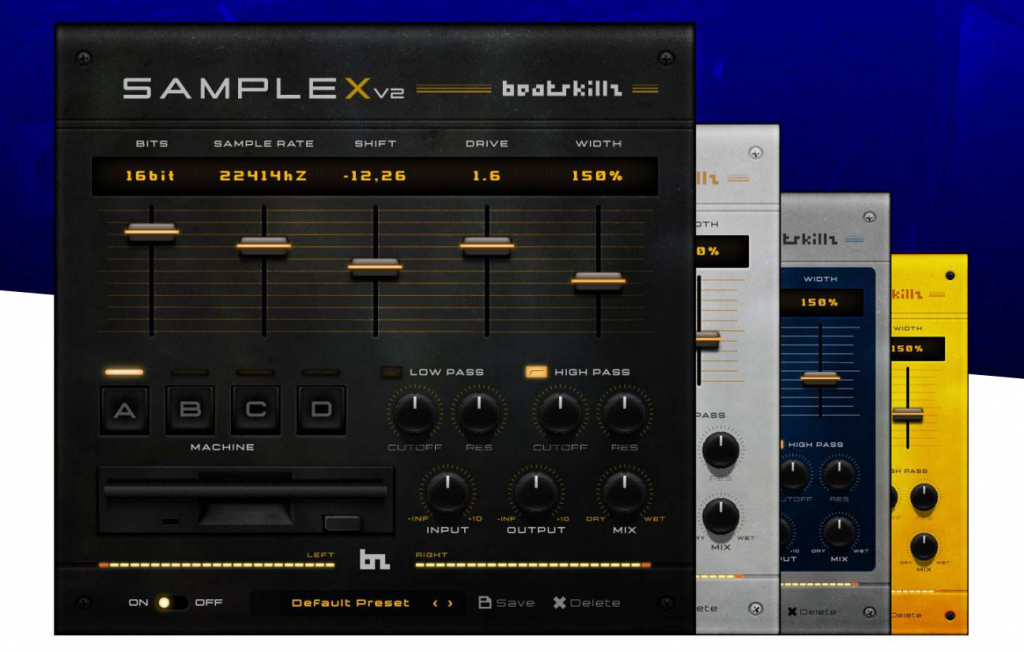
Task: Click the 1.6 drive value
Action: (x=487, y=176)
